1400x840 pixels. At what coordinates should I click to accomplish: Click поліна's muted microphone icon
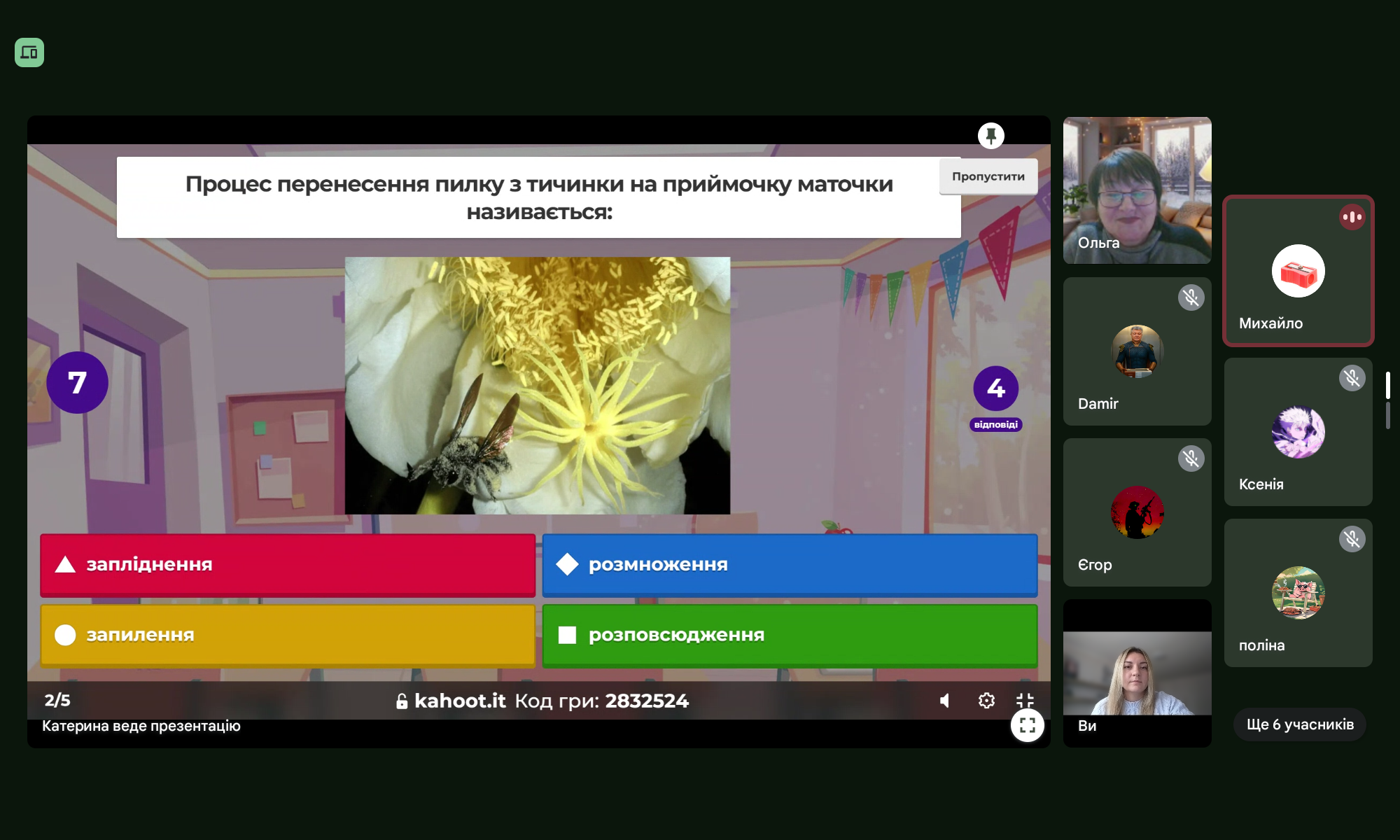(1352, 539)
